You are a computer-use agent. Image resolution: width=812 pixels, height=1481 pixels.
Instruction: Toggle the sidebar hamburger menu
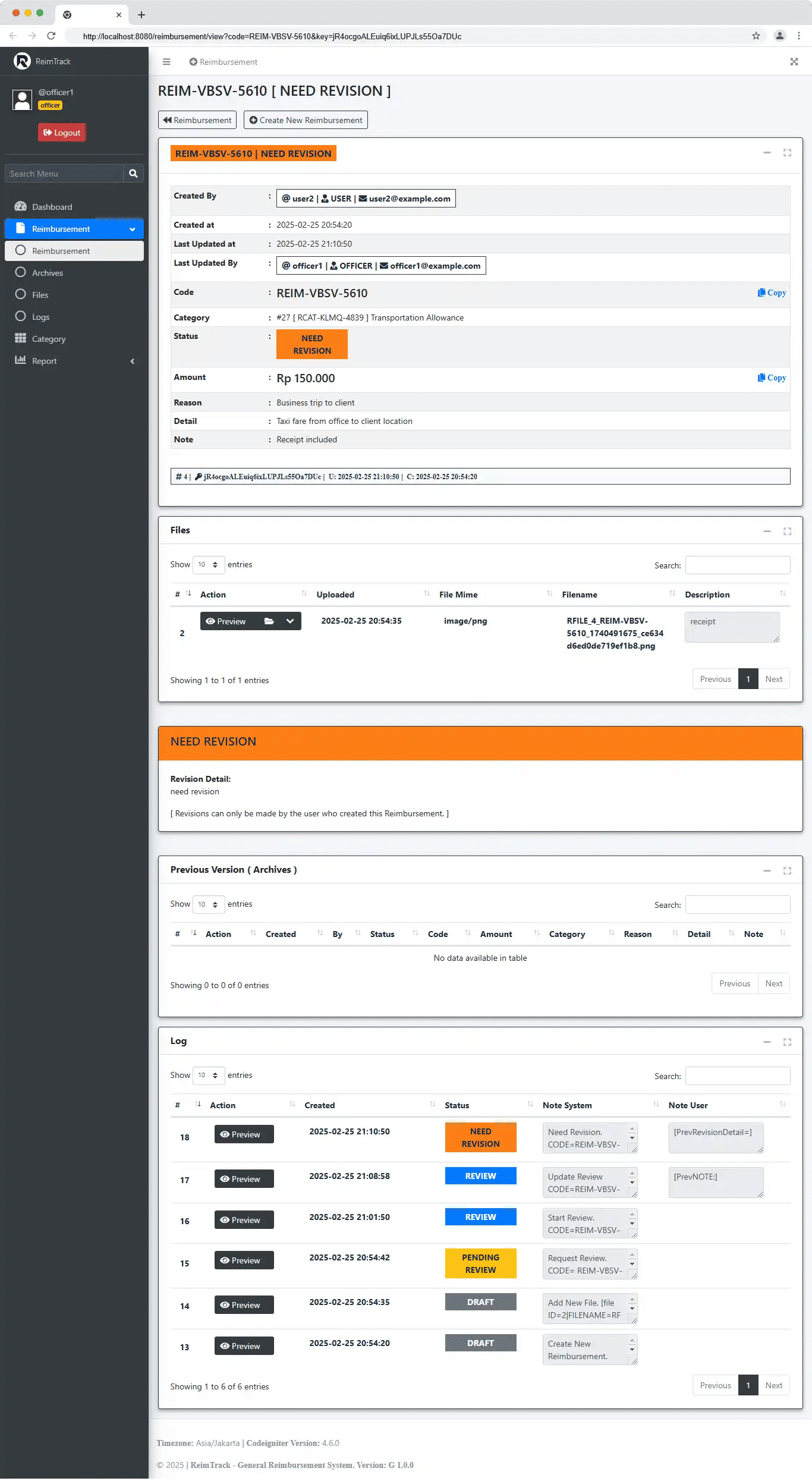click(x=166, y=62)
